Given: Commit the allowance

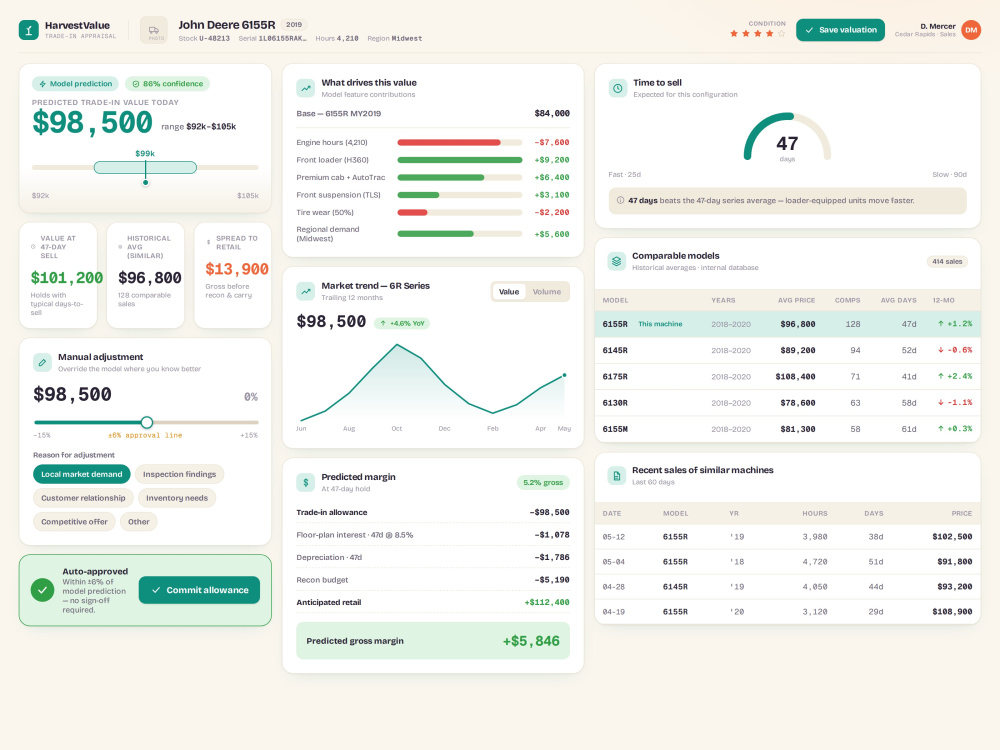Looking at the screenshot, I should pyautogui.click(x=199, y=590).
